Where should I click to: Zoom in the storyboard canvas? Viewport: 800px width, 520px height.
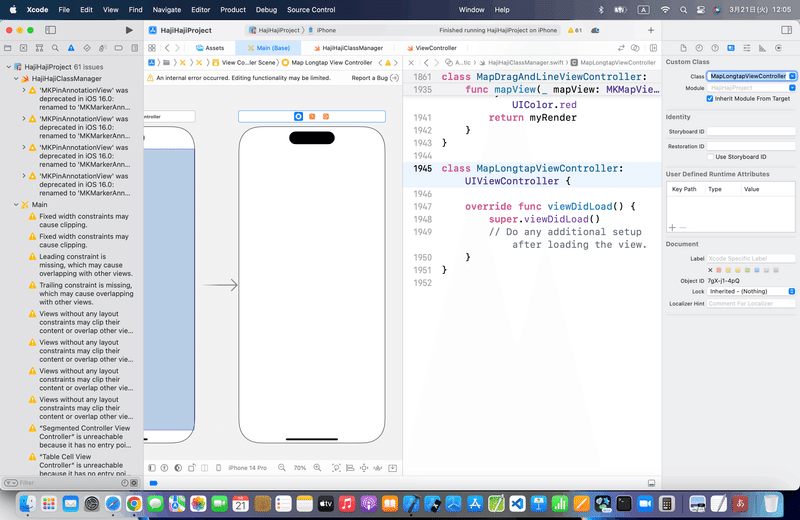(x=317, y=467)
